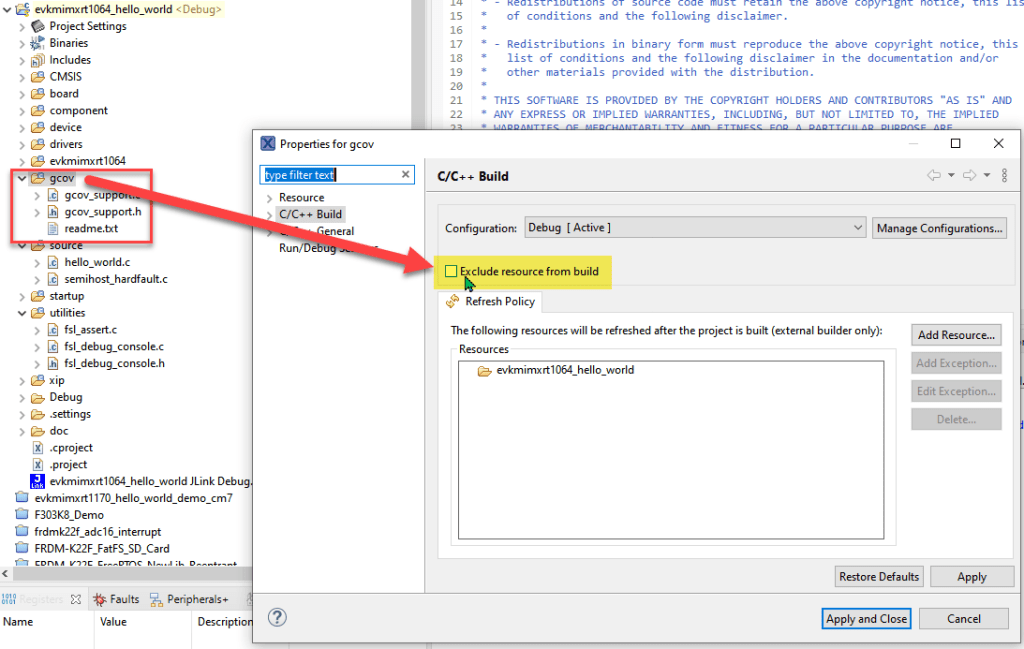
Task: Collapse the gcov folder
Action: point(23,178)
